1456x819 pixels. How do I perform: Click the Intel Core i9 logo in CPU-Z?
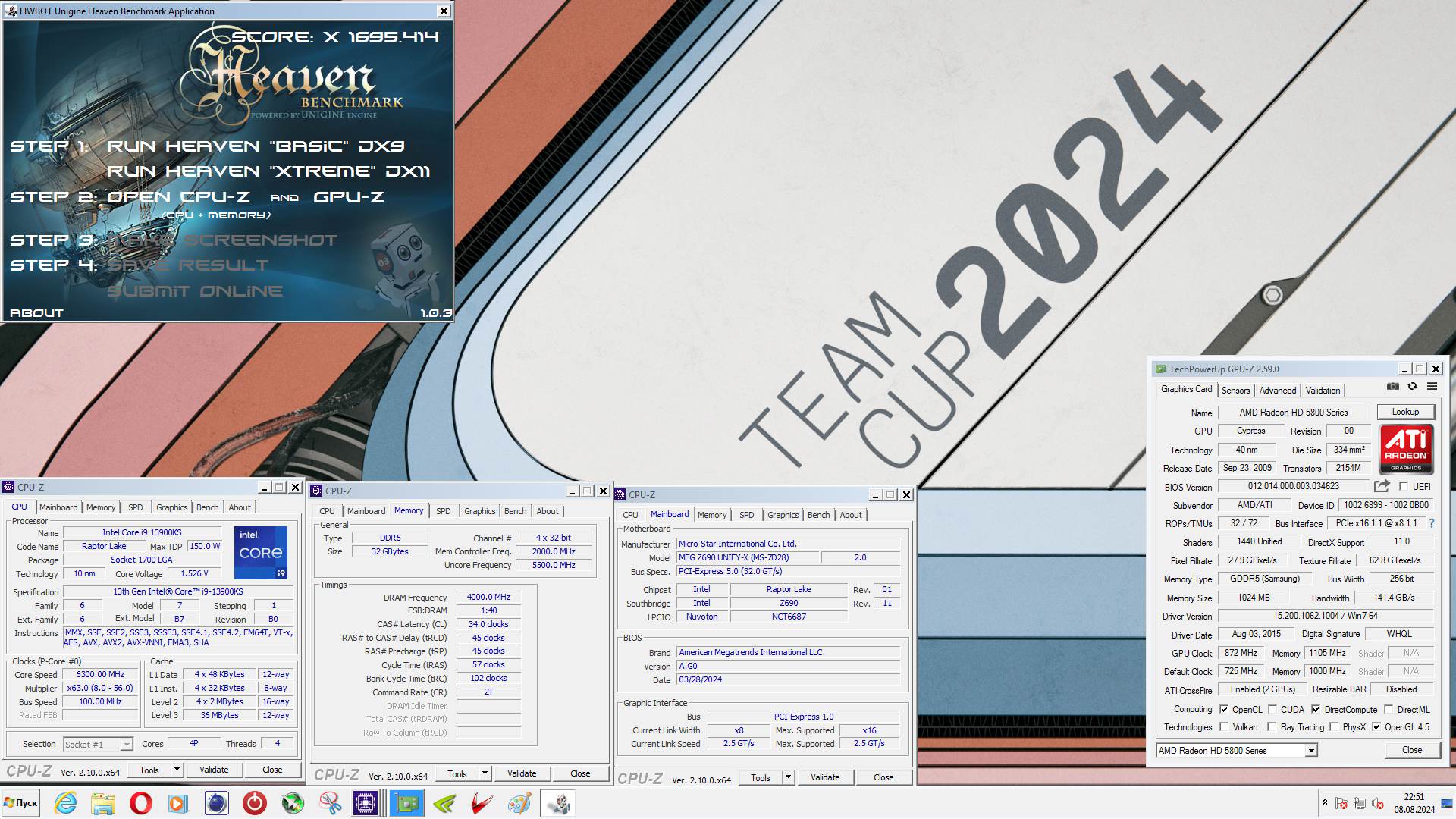(x=261, y=553)
